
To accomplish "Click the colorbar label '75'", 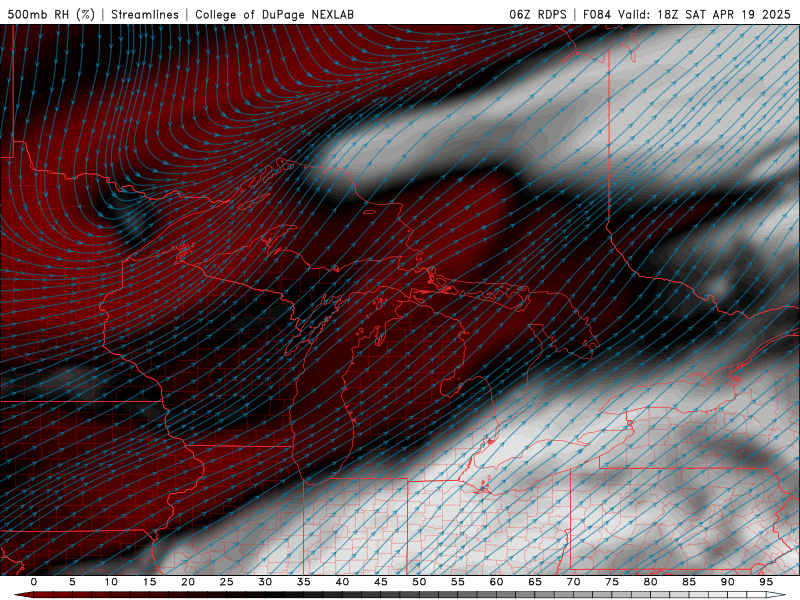I will 612,582.
